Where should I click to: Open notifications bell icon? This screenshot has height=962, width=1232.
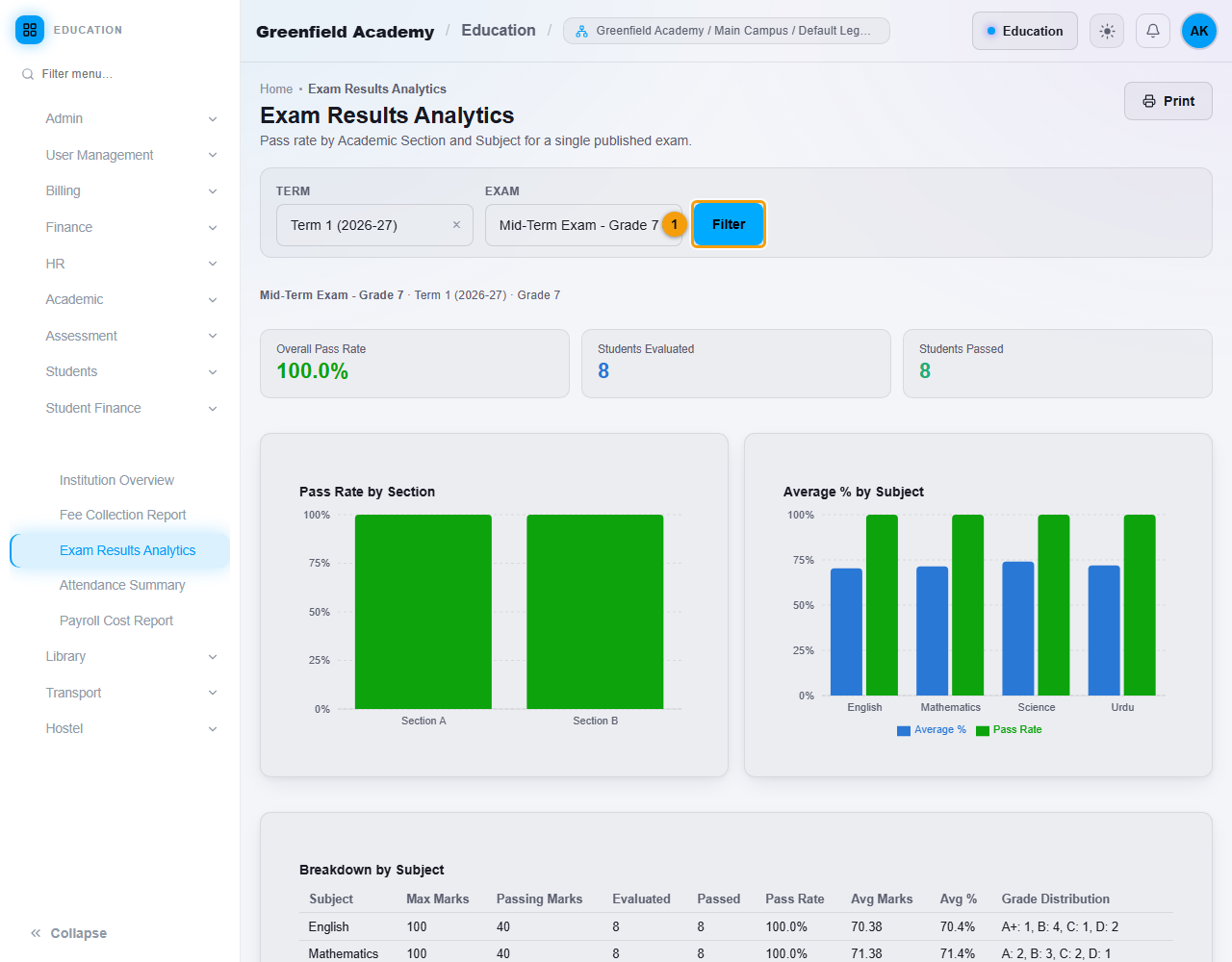1152,31
